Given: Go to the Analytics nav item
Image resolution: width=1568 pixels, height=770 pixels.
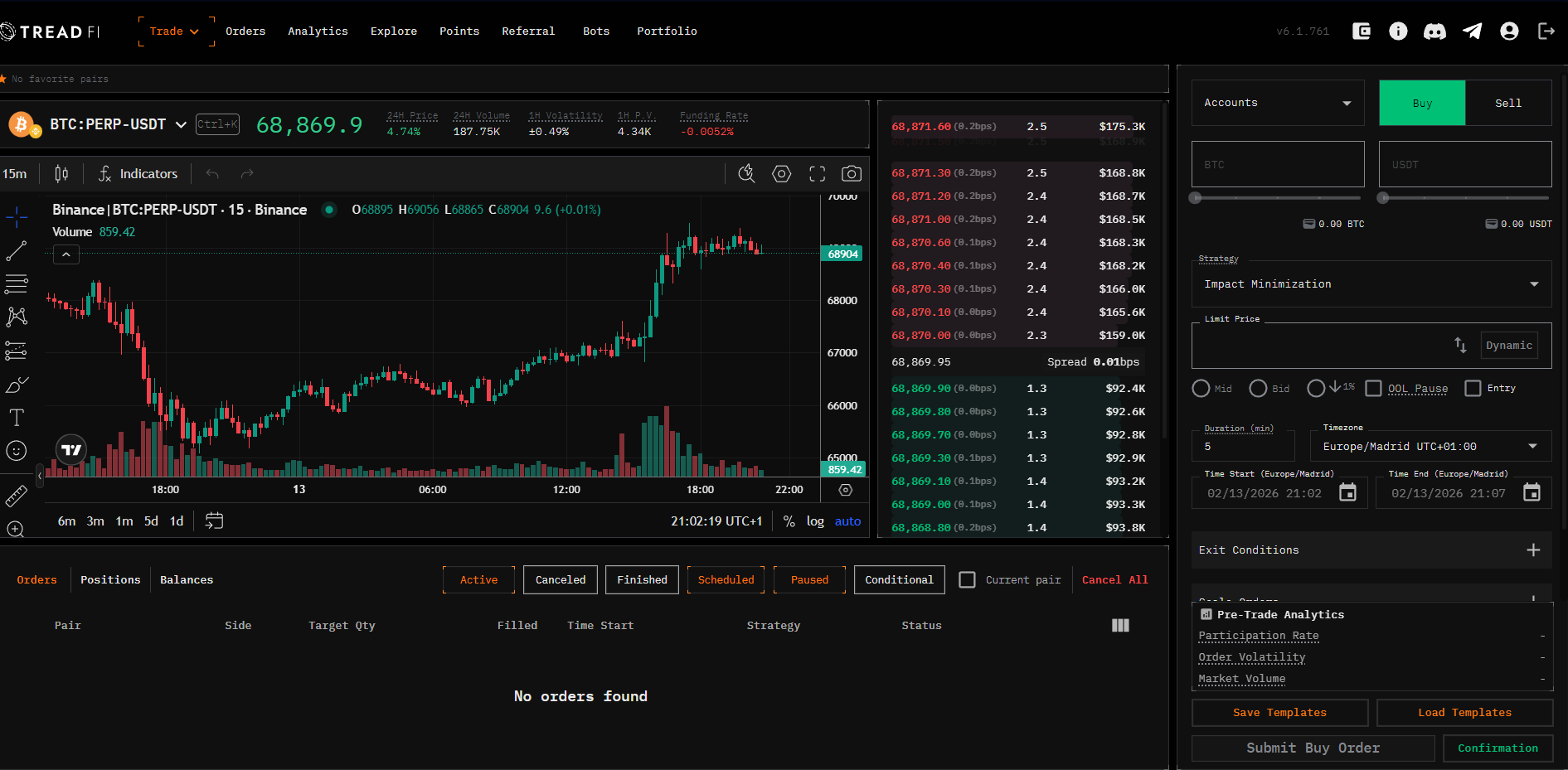Looking at the screenshot, I should tap(318, 31).
